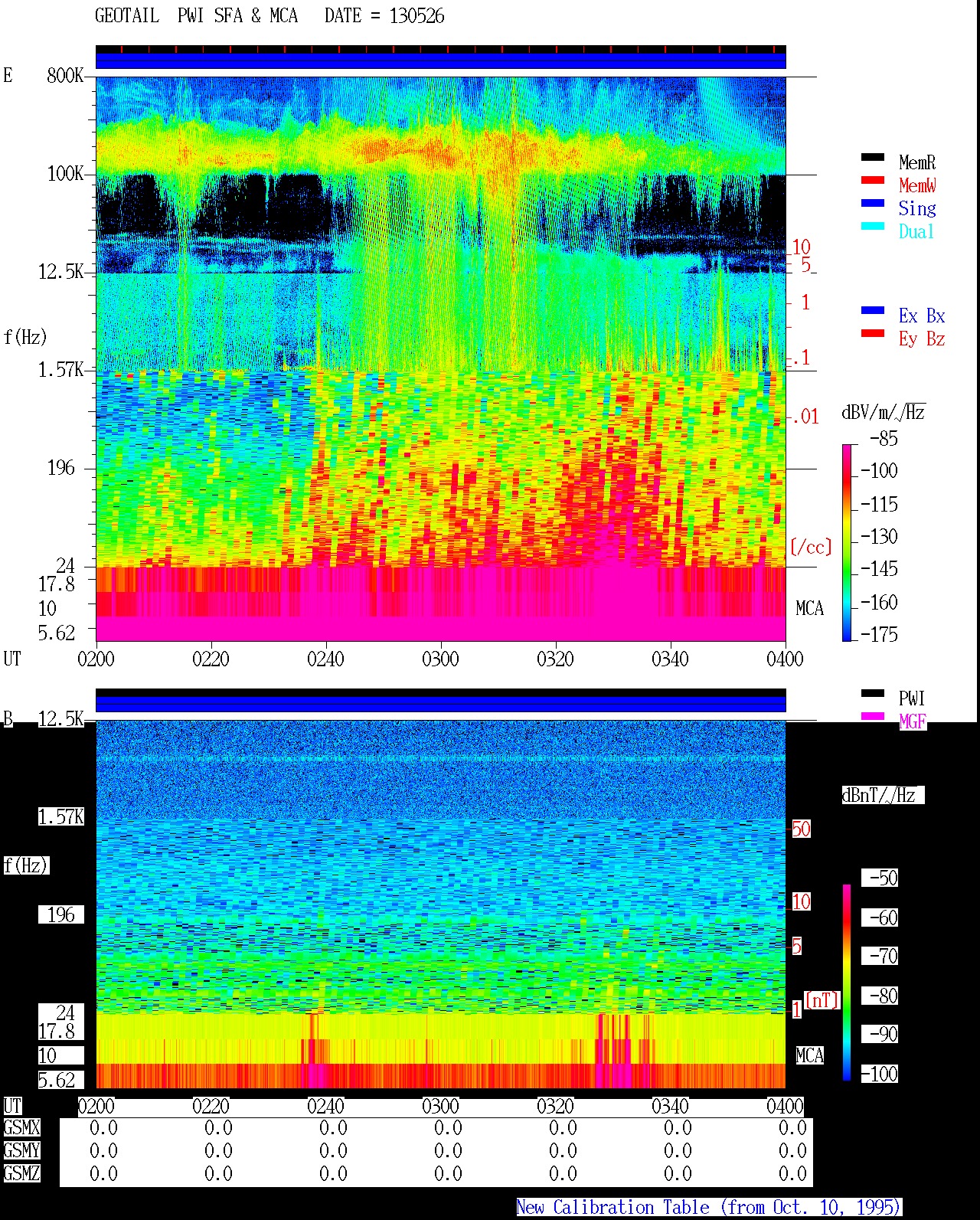
Task: Click the -115 color scale value
Action: click(880, 505)
